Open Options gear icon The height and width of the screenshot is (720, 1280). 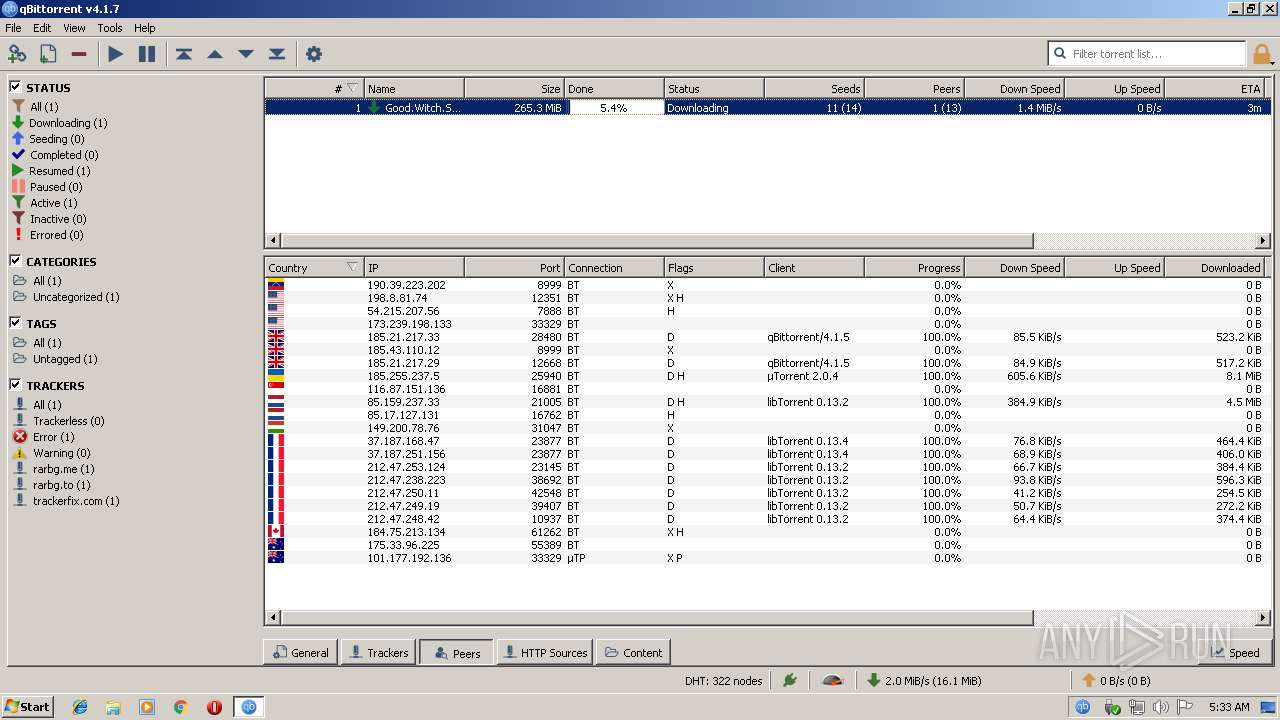(x=314, y=54)
